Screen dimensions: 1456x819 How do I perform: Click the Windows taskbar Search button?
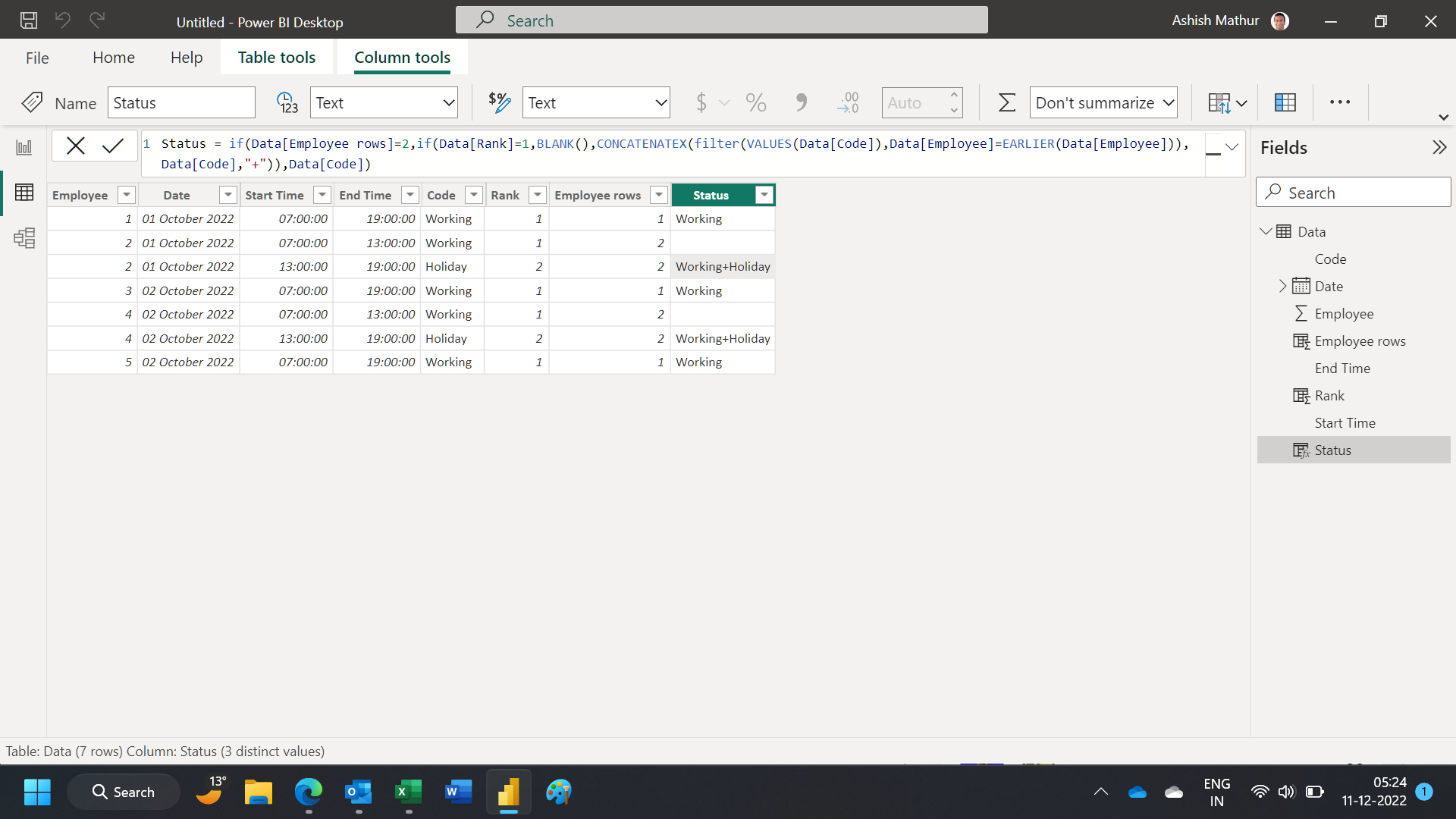tap(124, 792)
